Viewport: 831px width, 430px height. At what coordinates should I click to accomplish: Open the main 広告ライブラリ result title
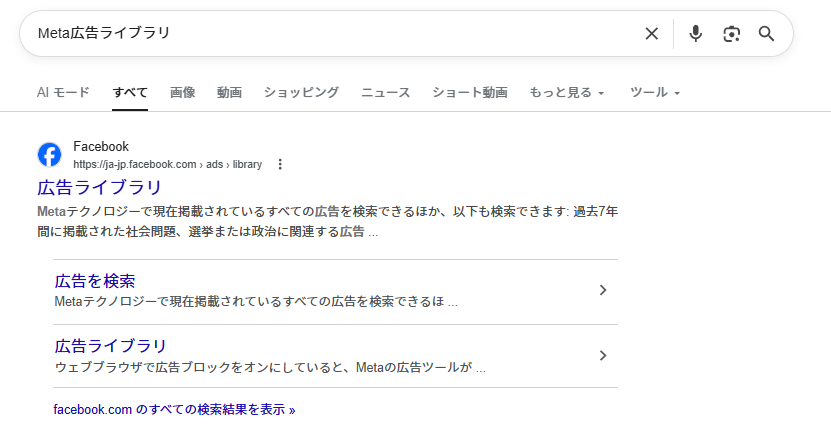pos(99,187)
